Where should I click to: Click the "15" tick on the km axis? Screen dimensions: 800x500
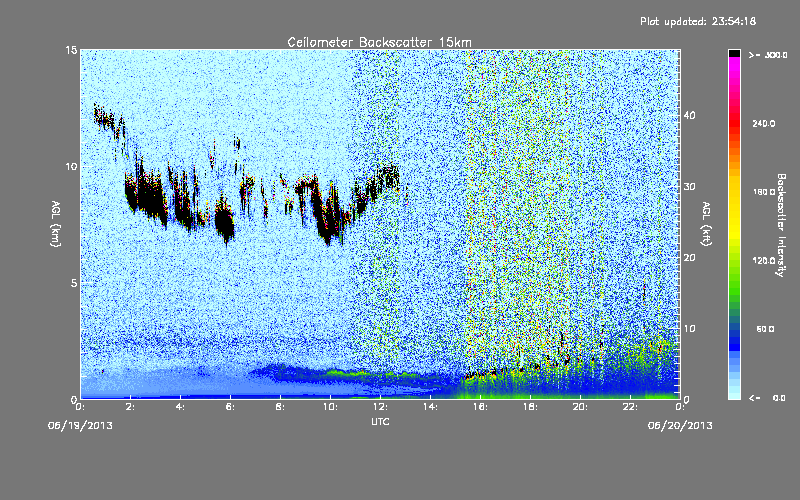(x=71, y=50)
